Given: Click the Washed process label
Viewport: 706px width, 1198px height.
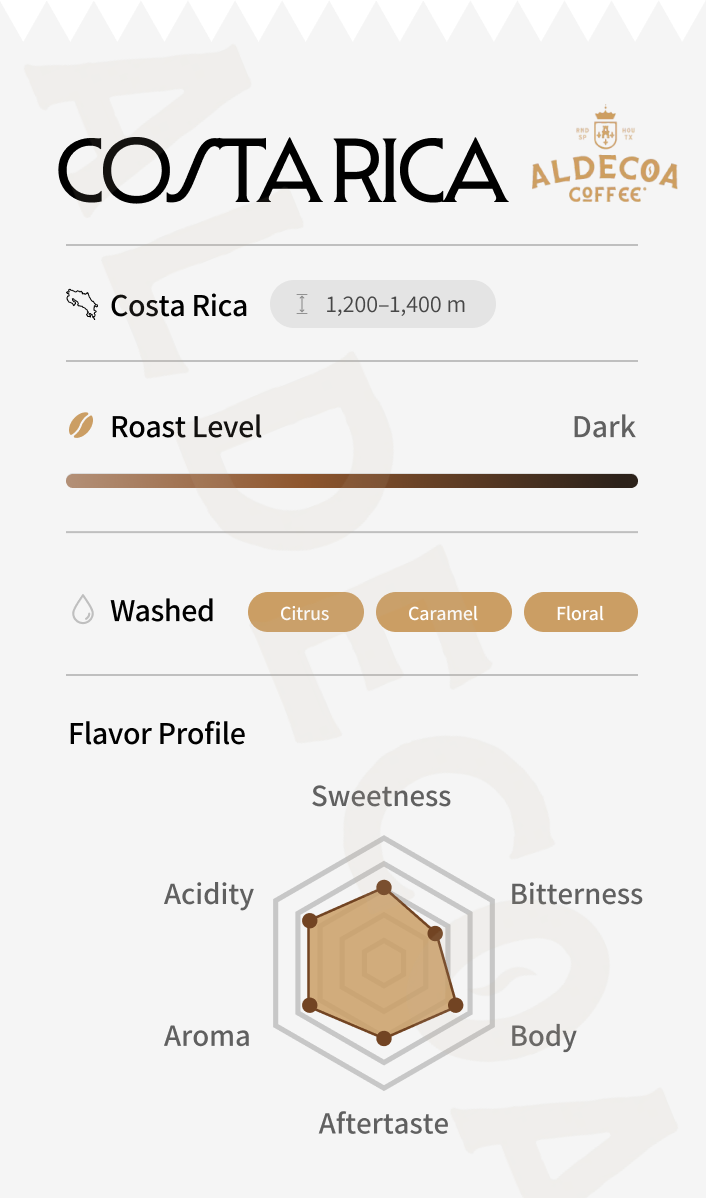Looking at the screenshot, I should click(x=162, y=611).
